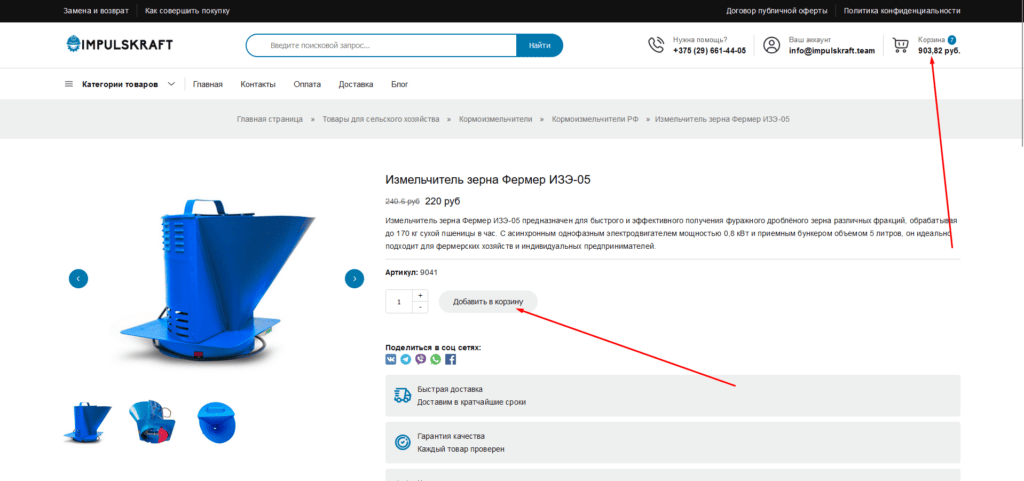Click phone number +375 (29) 661-44-05
The image size is (1024, 481).
click(x=709, y=50)
